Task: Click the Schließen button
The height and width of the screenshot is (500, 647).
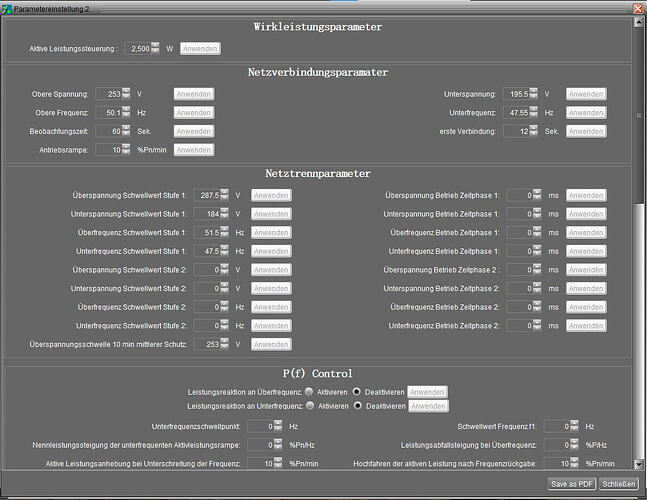Action: tap(619, 484)
